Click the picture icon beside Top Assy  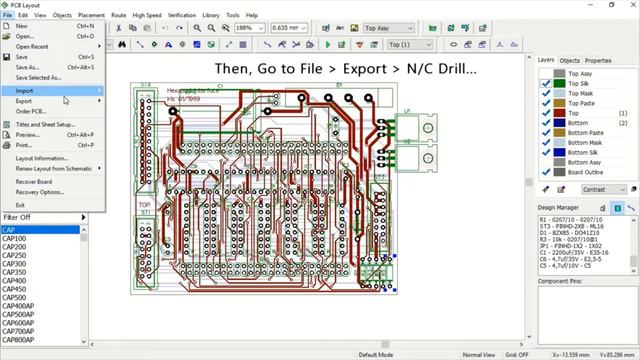pyautogui.click(x=354, y=28)
